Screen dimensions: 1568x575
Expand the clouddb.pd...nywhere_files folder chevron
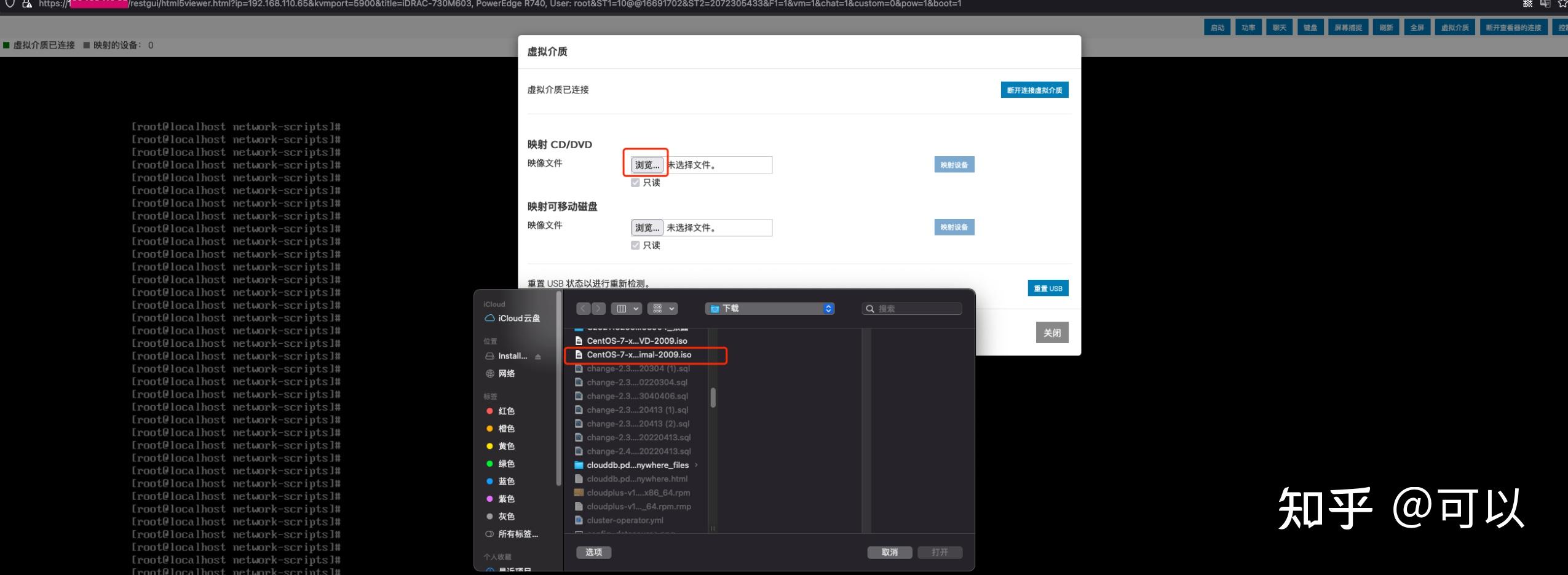(696, 465)
